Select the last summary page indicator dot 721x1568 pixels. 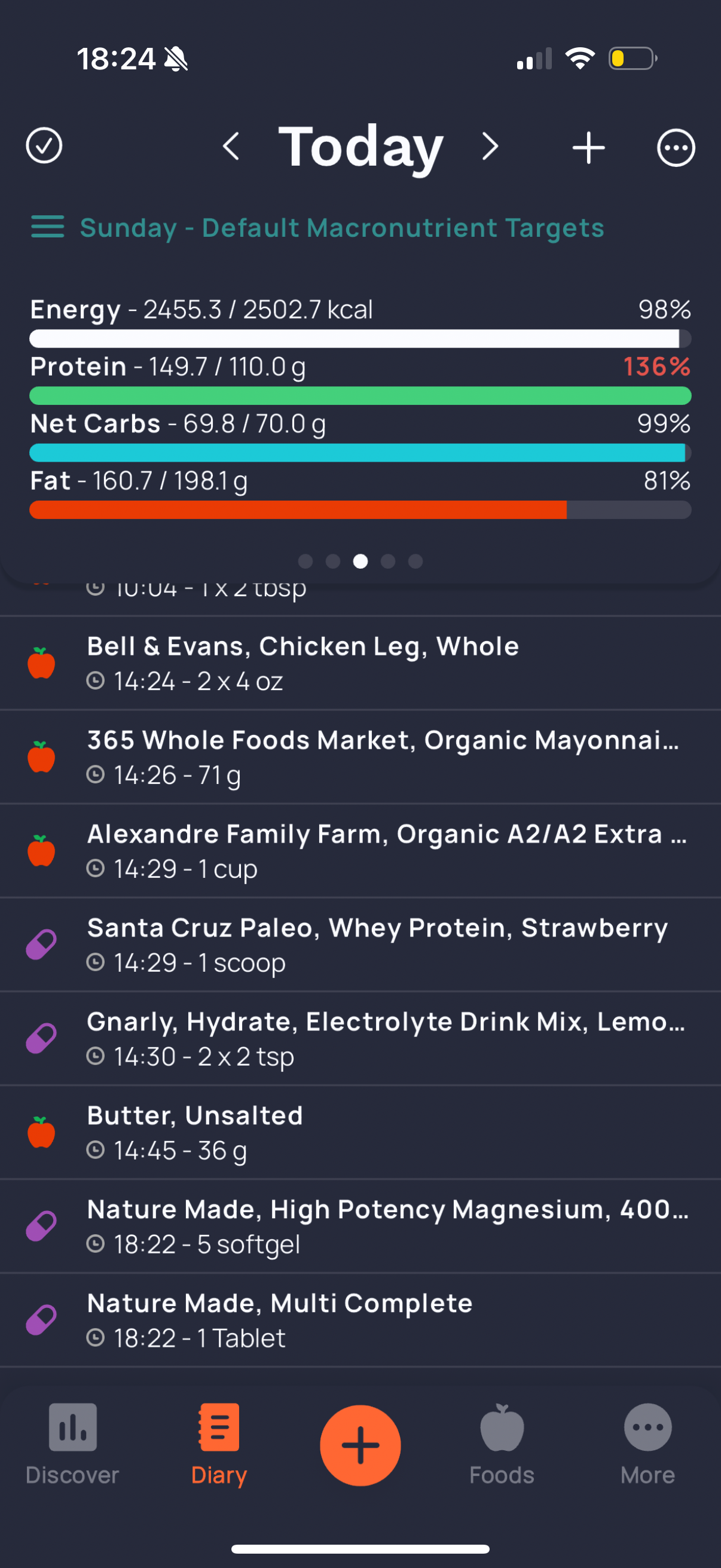(416, 560)
